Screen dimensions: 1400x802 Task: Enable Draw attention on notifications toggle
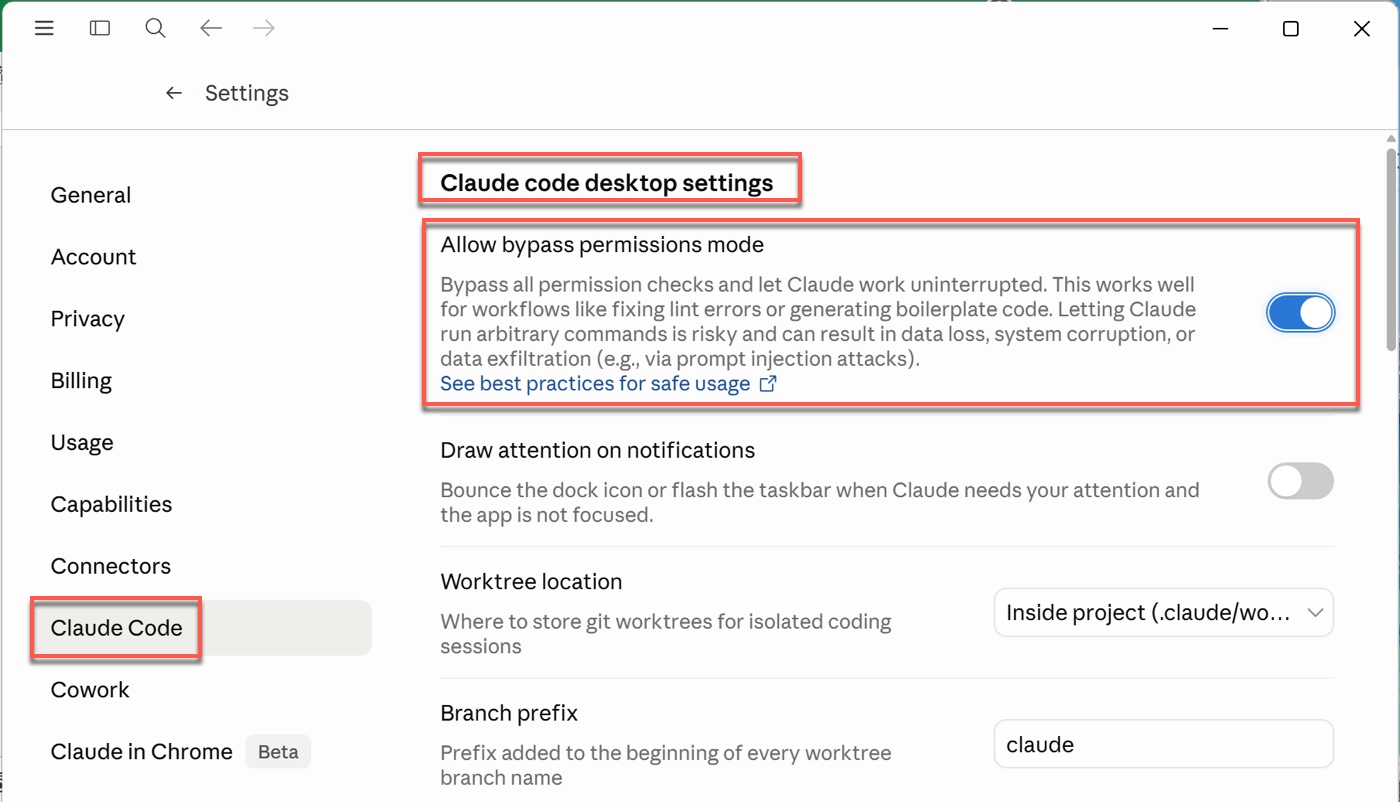click(x=1300, y=481)
